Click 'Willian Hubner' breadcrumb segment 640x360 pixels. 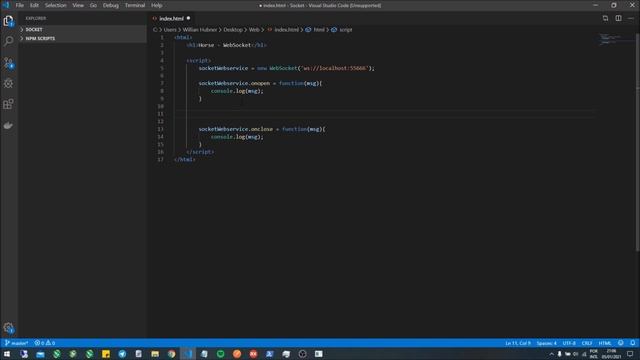[x=200, y=29]
